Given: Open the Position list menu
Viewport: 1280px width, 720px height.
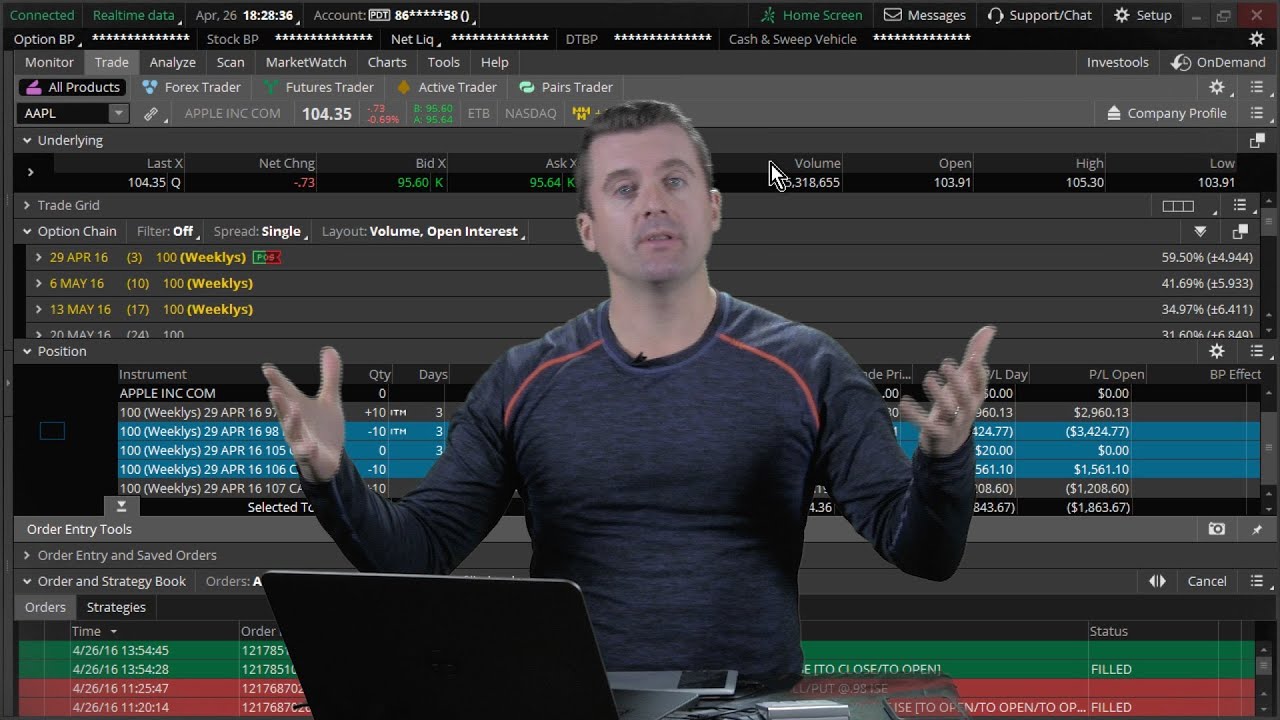Looking at the screenshot, I should pos(1257,351).
